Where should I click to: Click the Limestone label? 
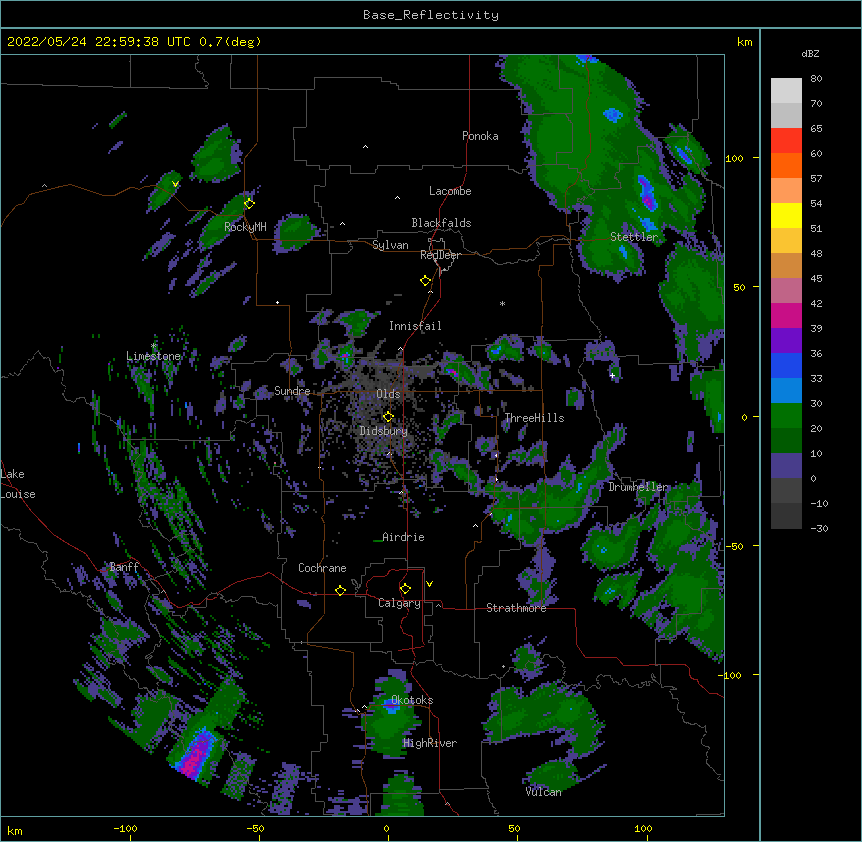point(153,356)
